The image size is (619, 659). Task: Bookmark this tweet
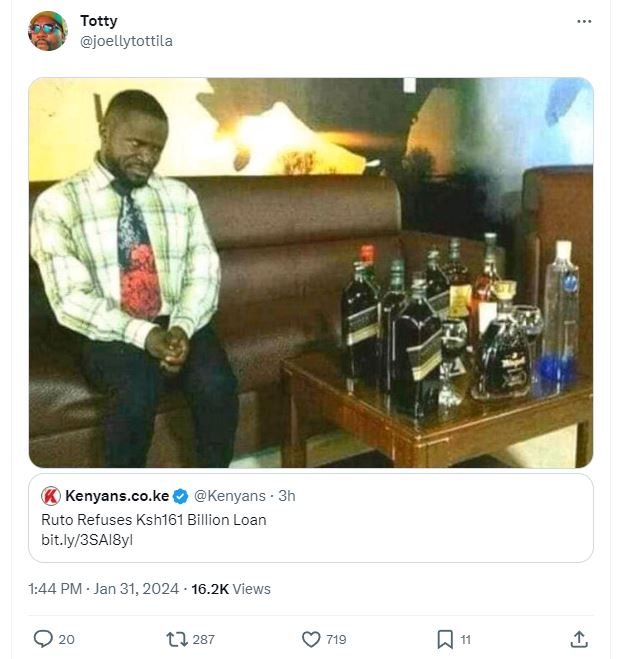[x=445, y=638]
